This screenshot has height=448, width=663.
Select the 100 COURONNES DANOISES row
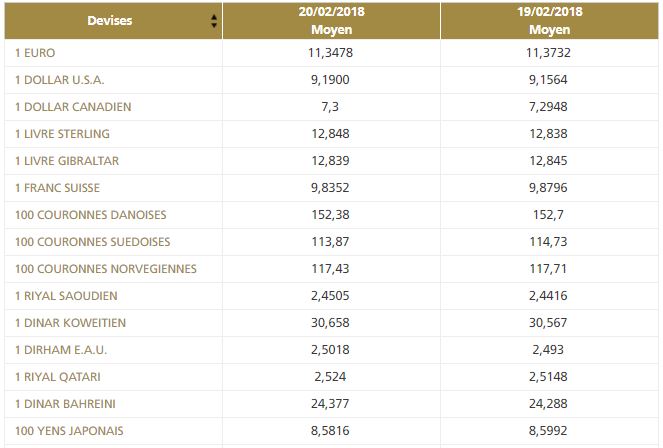[91, 215]
